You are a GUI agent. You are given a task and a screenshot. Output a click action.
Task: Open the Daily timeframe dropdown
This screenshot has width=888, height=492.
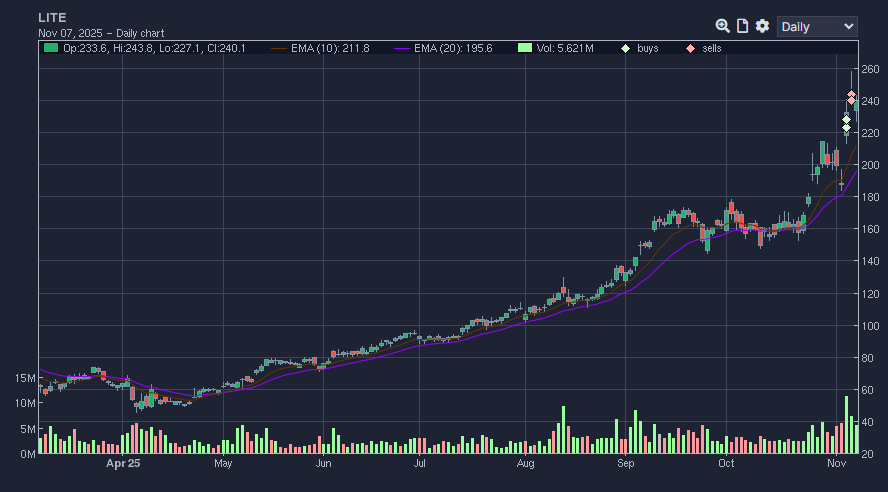[817, 27]
